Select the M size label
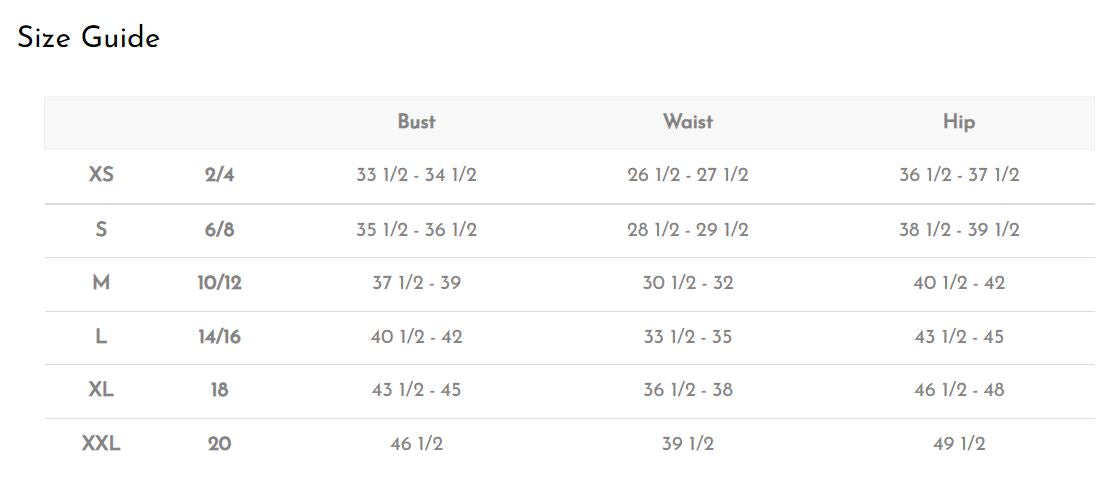Viewport: 1106px width, 500px height. 101,283
